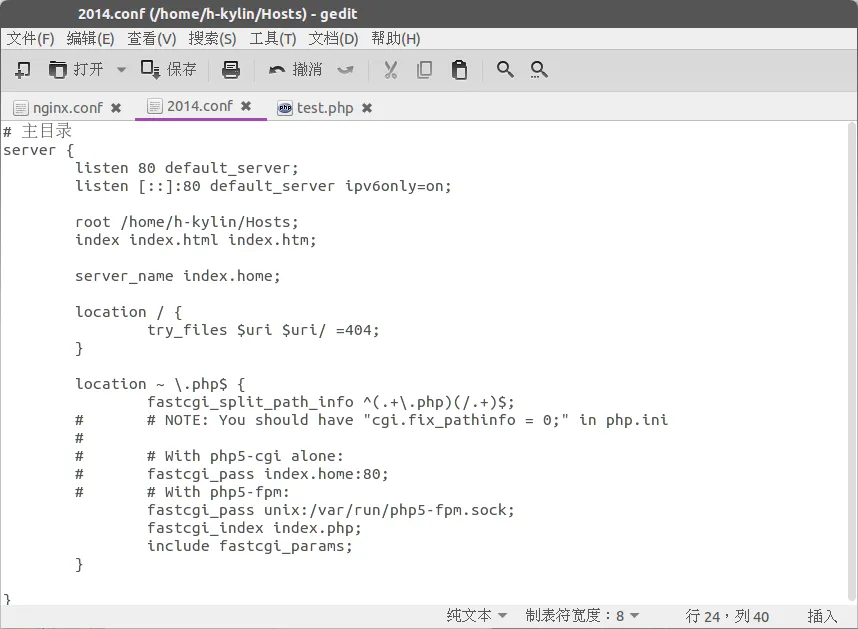
Task: Click the 行 24, 列 40 cursor position
Action: (x=727, y=616)
